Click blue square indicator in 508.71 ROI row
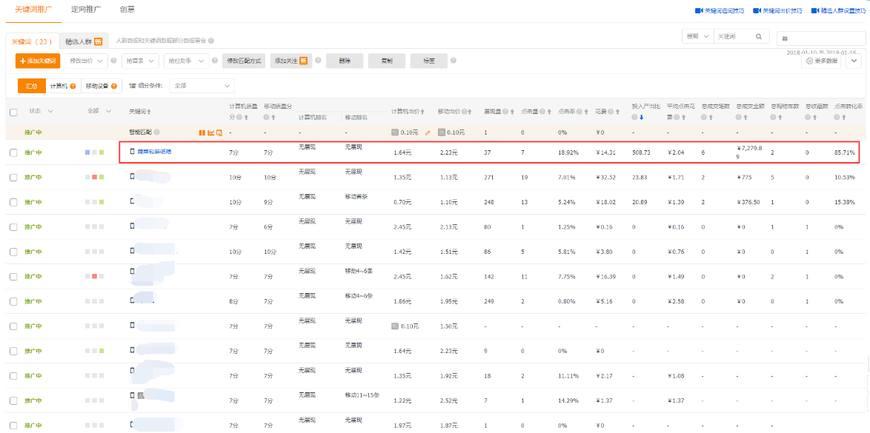Image resolution: width=870 pixels, height=433 pixels. [87, 152]
